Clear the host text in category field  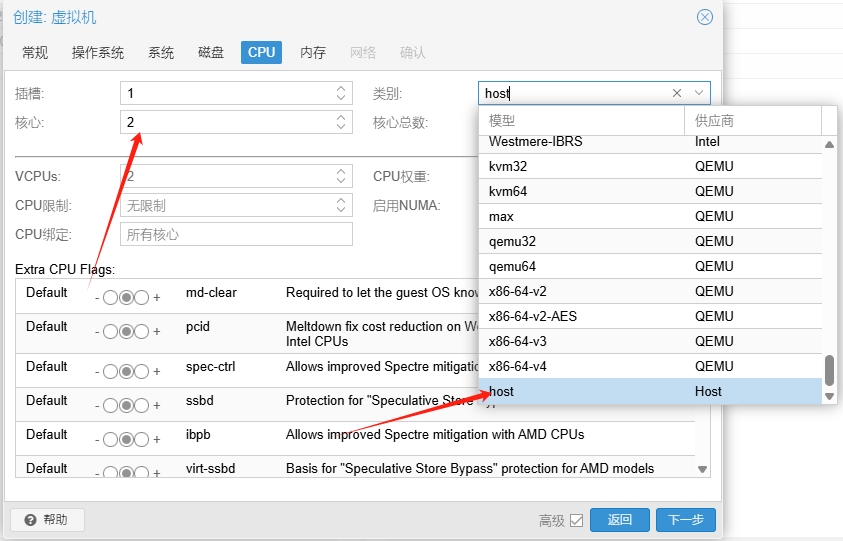[677, 93]
